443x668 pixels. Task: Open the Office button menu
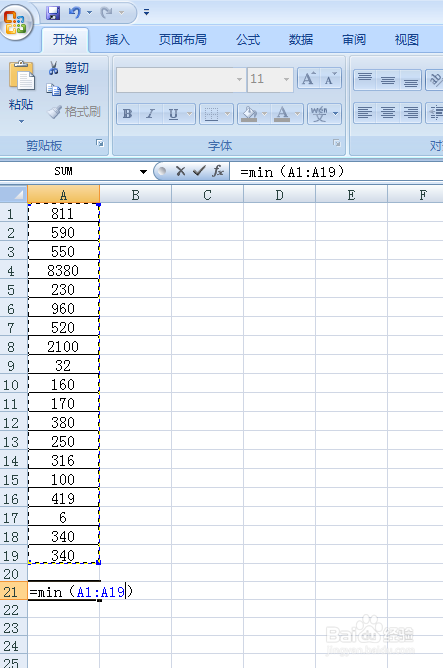16,21
